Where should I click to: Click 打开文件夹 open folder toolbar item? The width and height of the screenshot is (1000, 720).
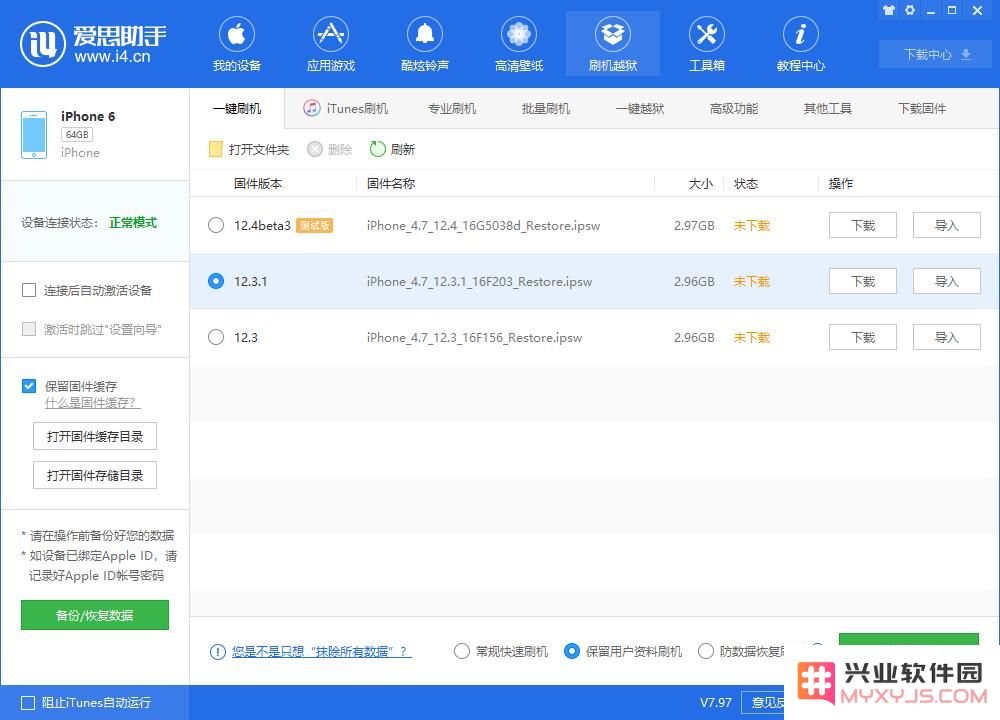pos(249,149)
